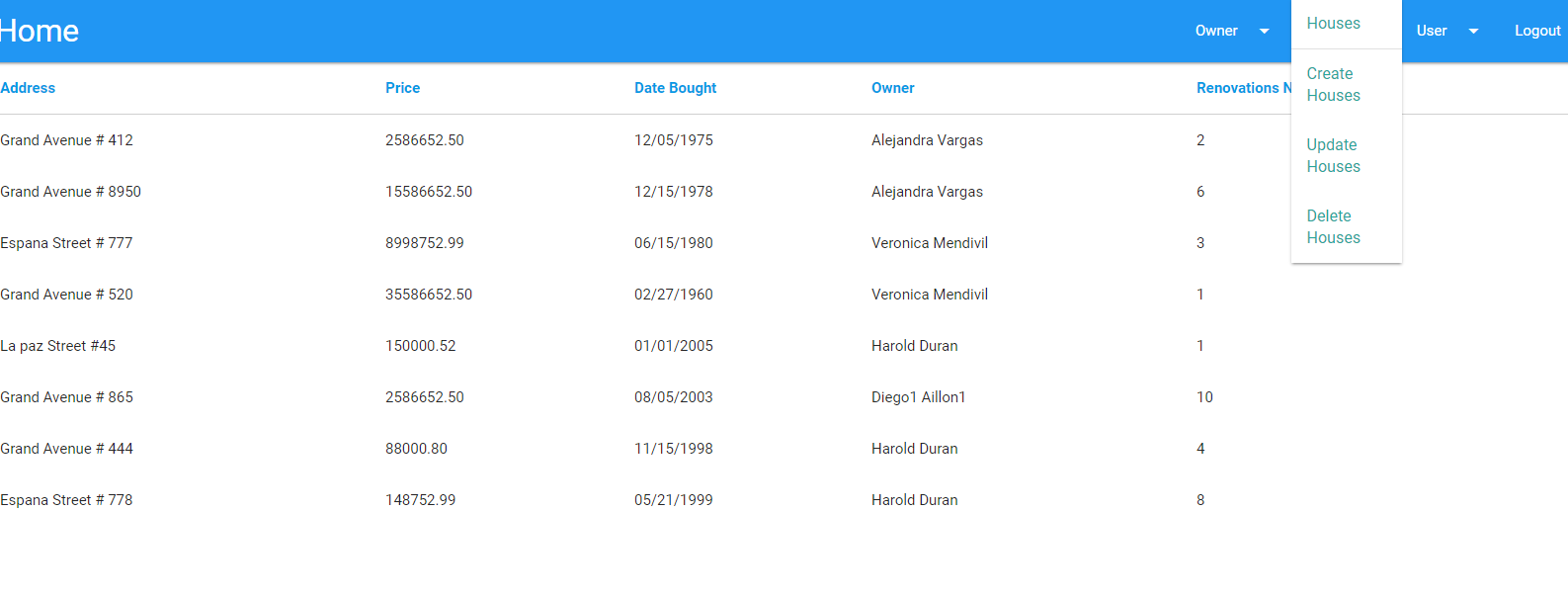Expand the Owner dropdown arrow
The image size is (1568, 596).
pos(1264,31)
